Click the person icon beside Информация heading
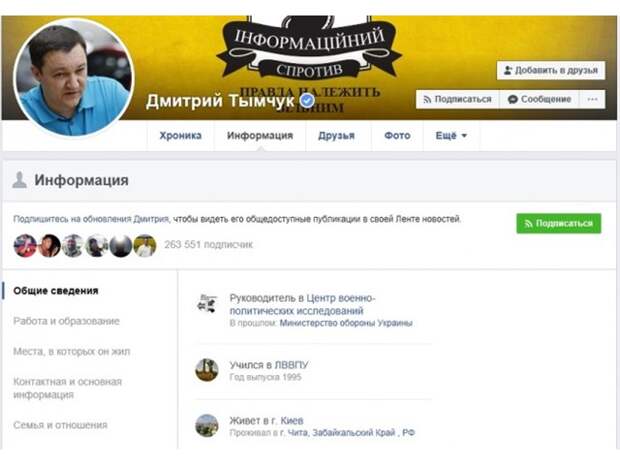 click(19, 180)
